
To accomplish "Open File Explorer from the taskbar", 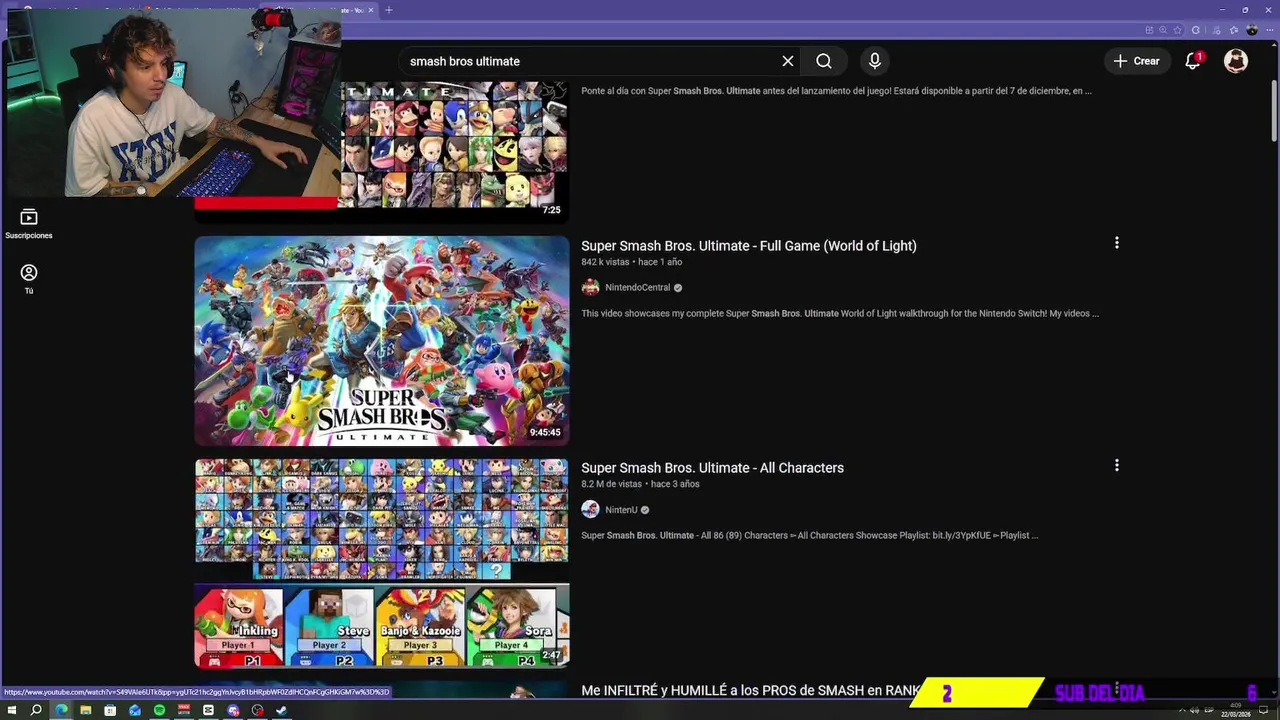I will click(86, 710).
